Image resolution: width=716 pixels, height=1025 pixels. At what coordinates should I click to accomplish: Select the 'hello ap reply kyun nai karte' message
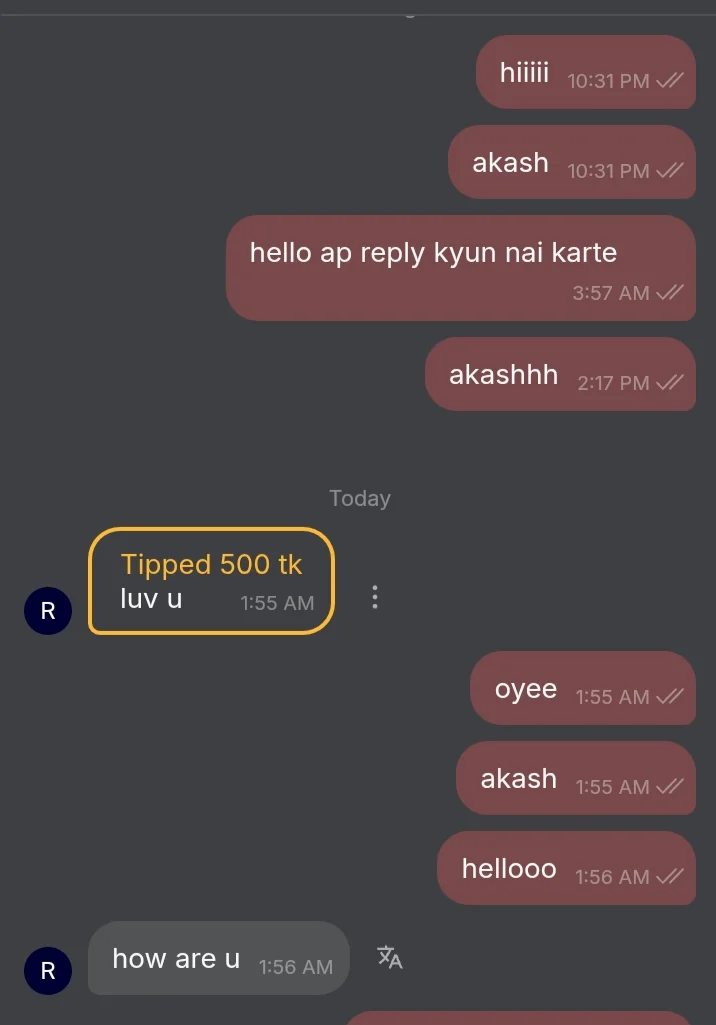[x=461, y=268]
